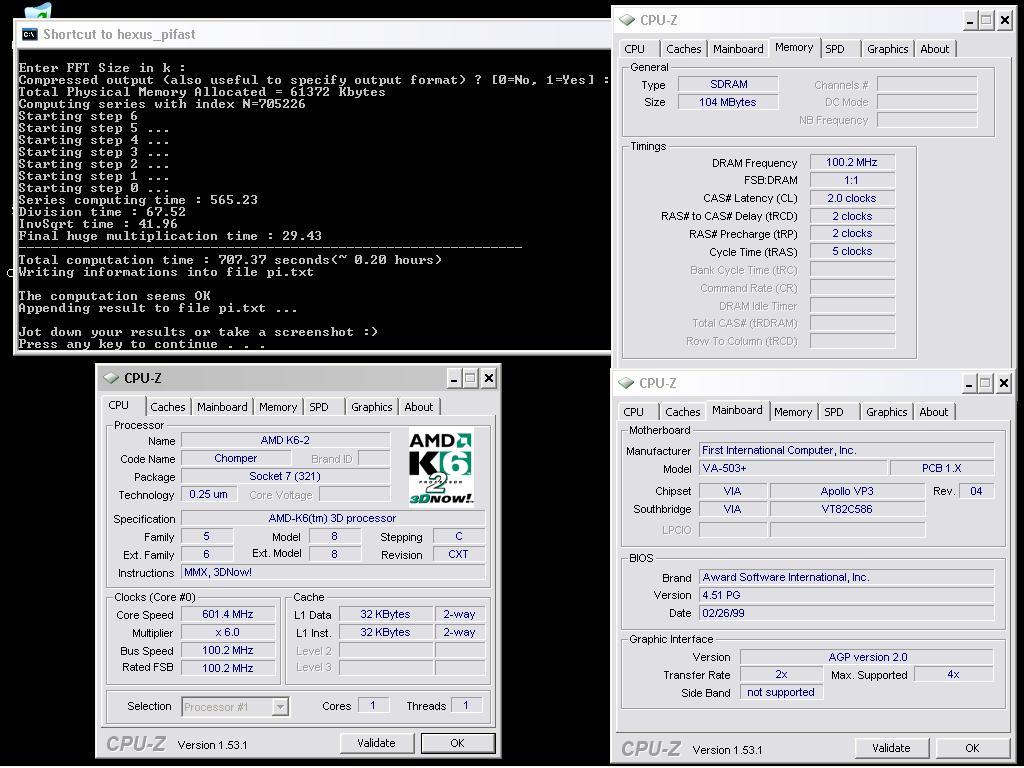Open the Caches tab in the Mainboard window
The image size is (1024, 768).
(682, 412)
